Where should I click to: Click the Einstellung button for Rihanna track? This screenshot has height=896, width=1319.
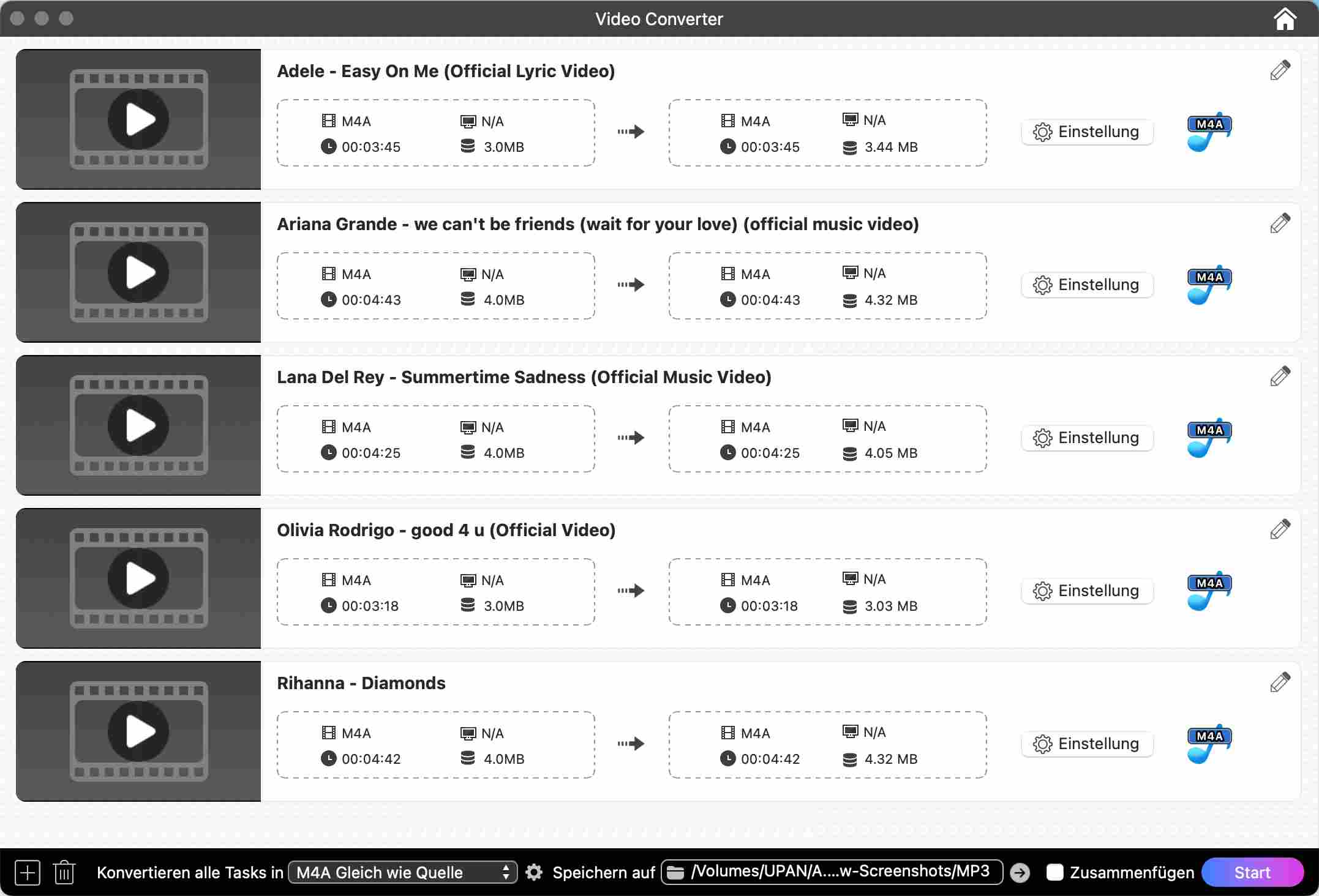coord(1087,744)
